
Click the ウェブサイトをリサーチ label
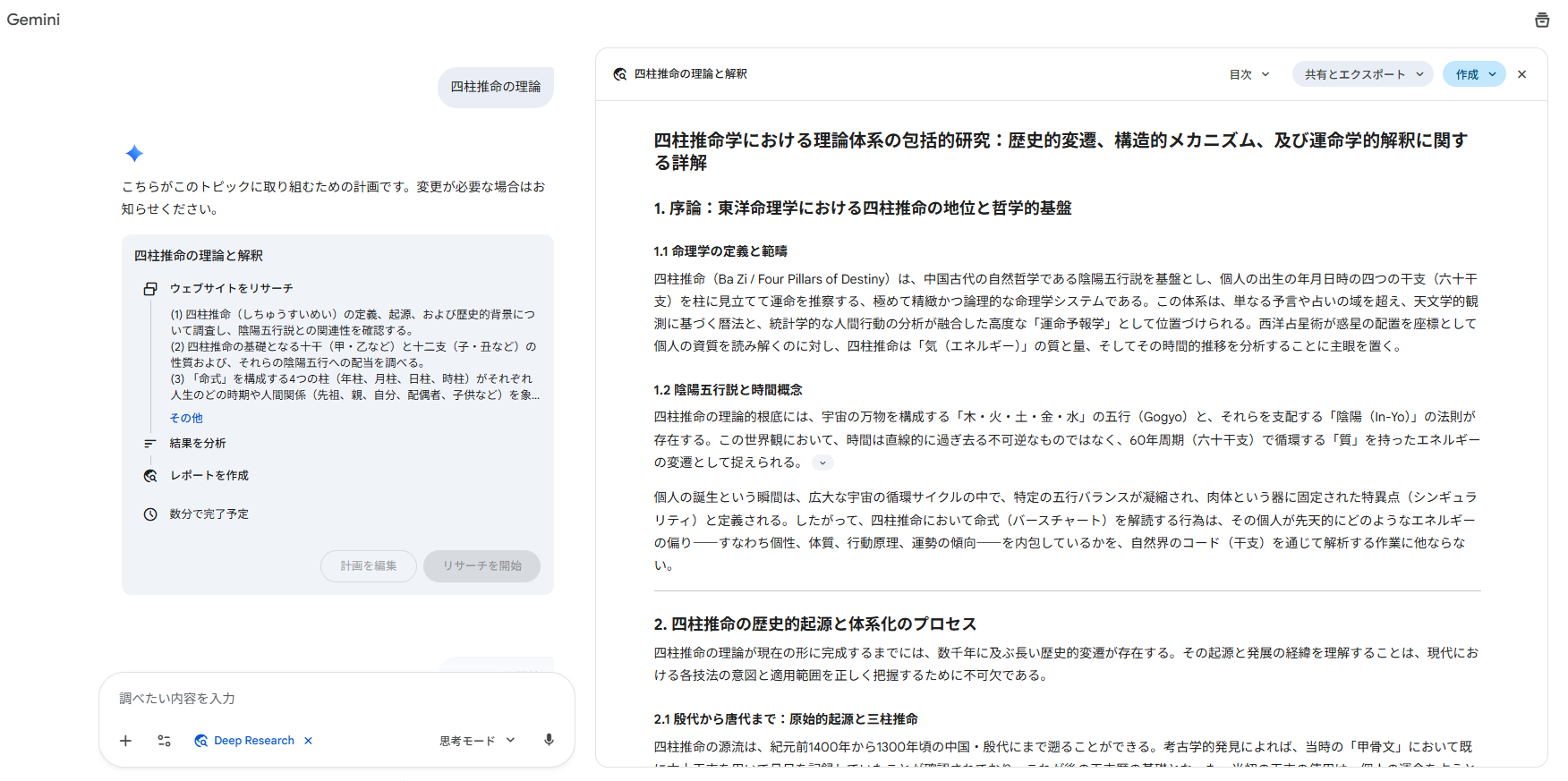tap(232, 289)
